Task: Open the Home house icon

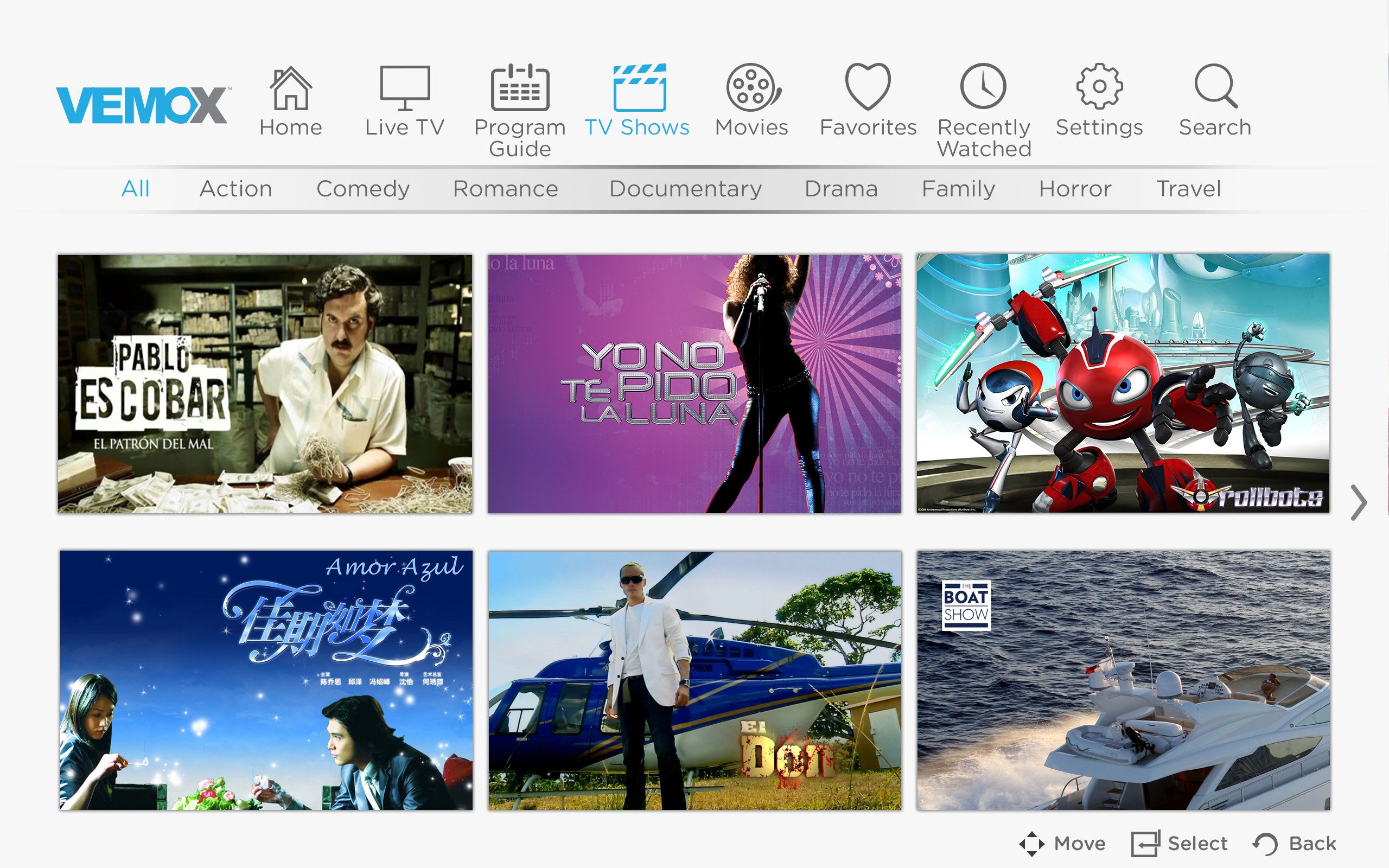Action: (290, 87)
